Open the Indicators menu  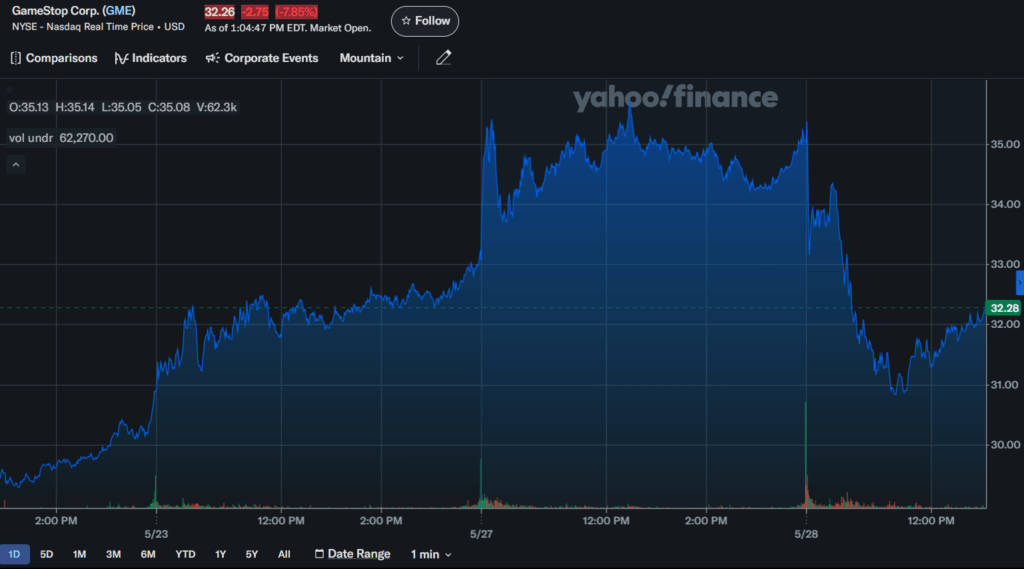tap(151, 58)
